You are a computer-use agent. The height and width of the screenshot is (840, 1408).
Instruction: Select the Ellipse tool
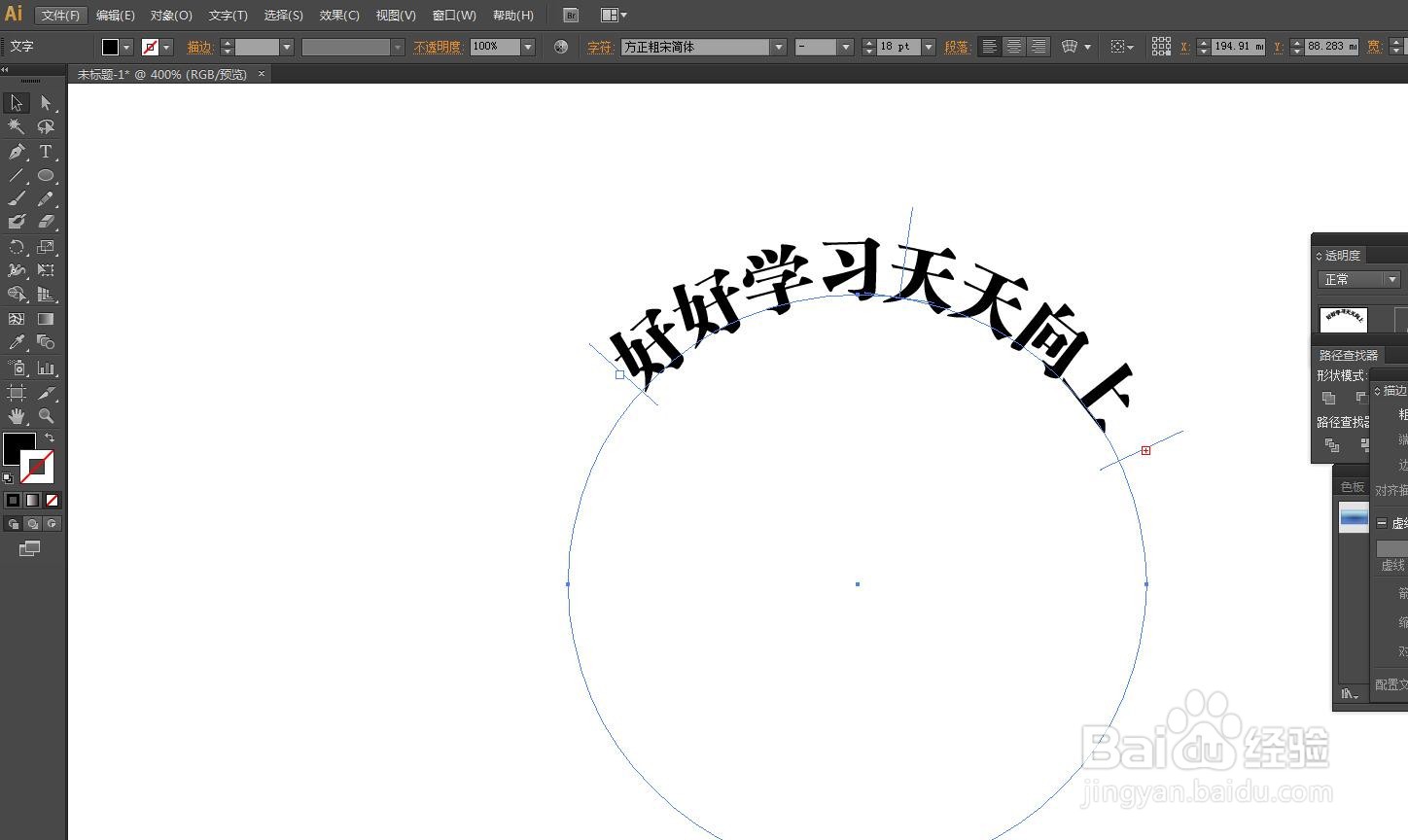pos(46,175)
